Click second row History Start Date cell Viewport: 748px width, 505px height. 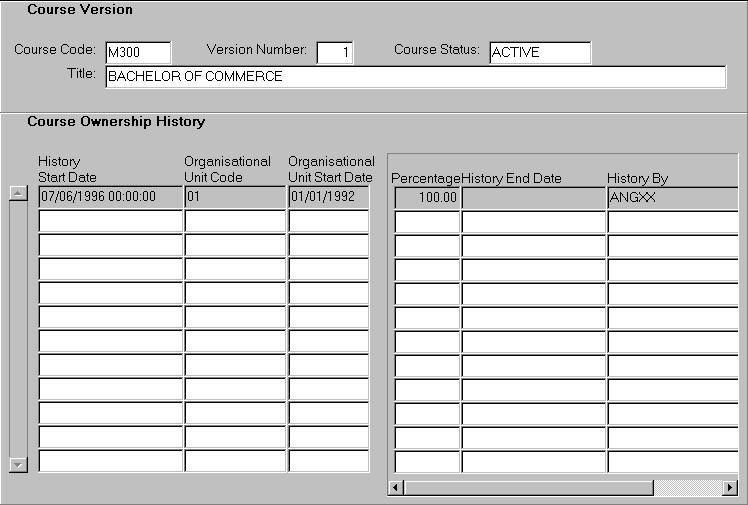(110, 221)
